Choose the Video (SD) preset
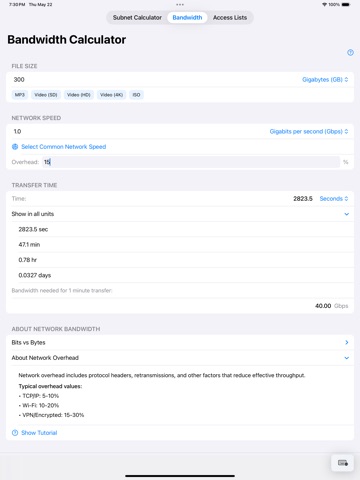The width and height of the screenshot is (360, 480). point(46,95)
